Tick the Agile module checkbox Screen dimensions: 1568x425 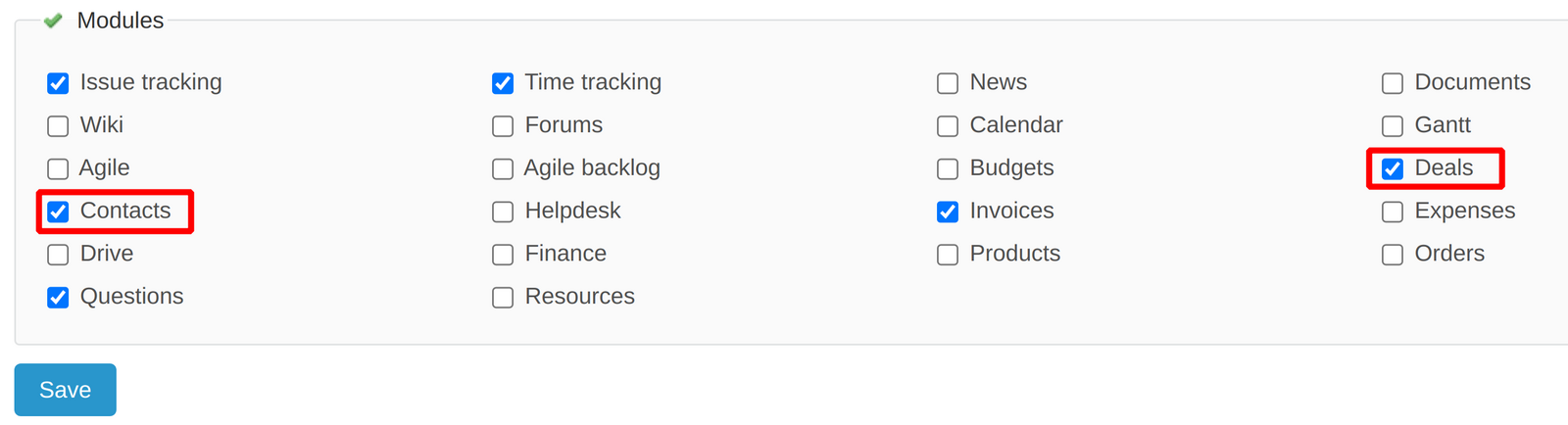click(58, 168)
